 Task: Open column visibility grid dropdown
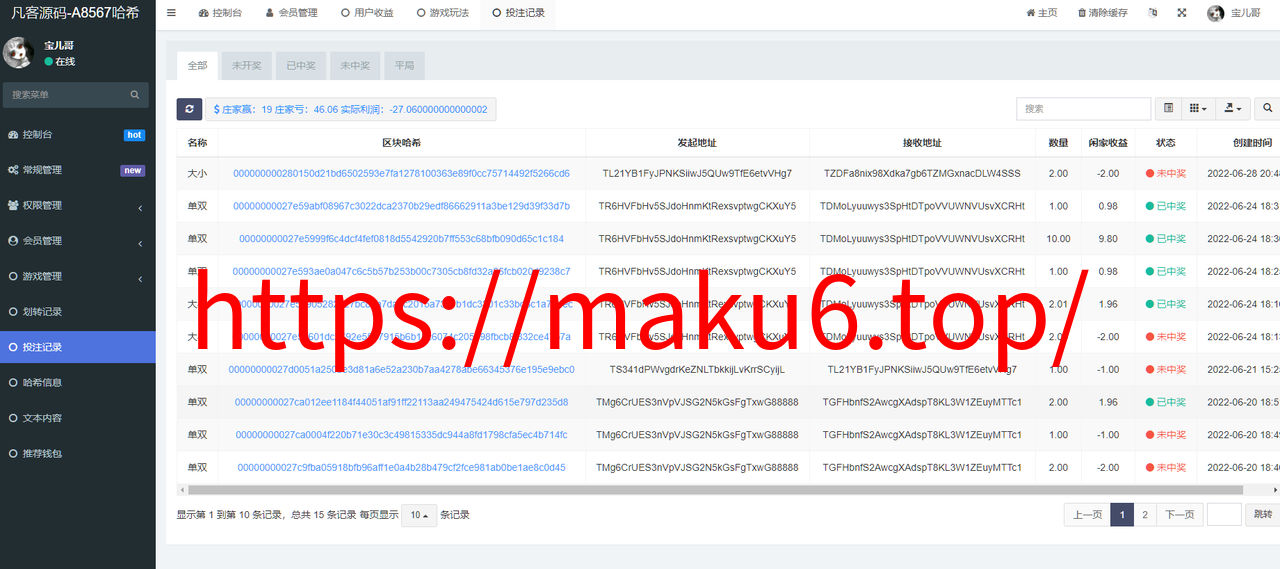tap(1197, 108)
